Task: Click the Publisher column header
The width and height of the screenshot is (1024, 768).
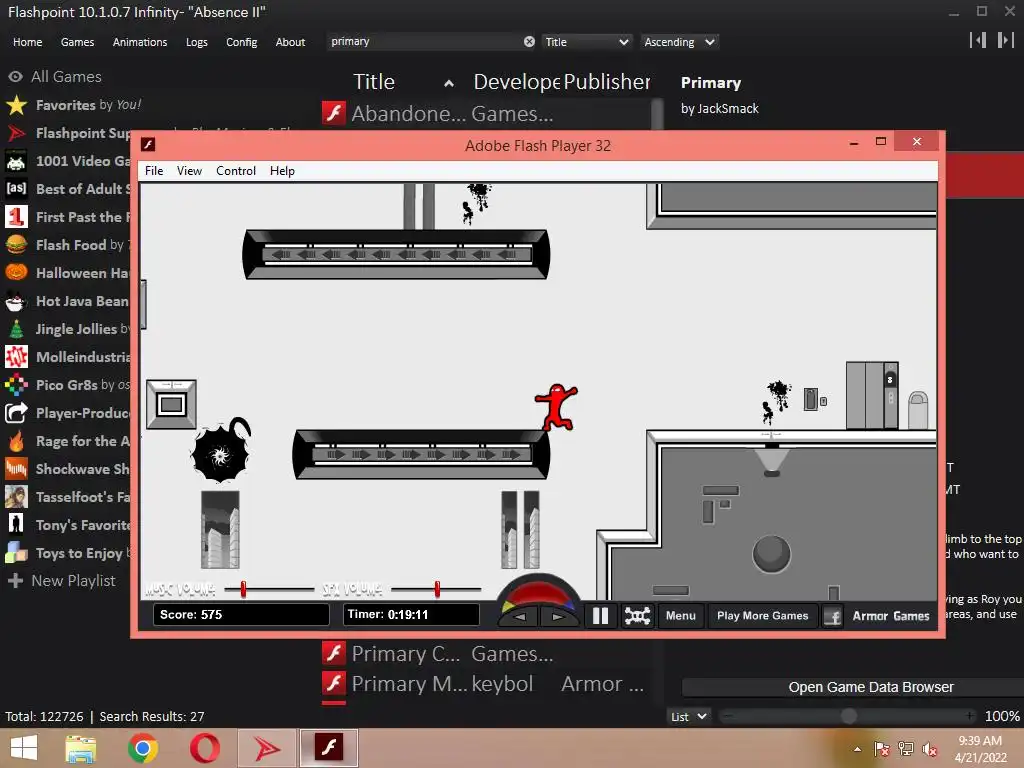Action: [607, 82]
